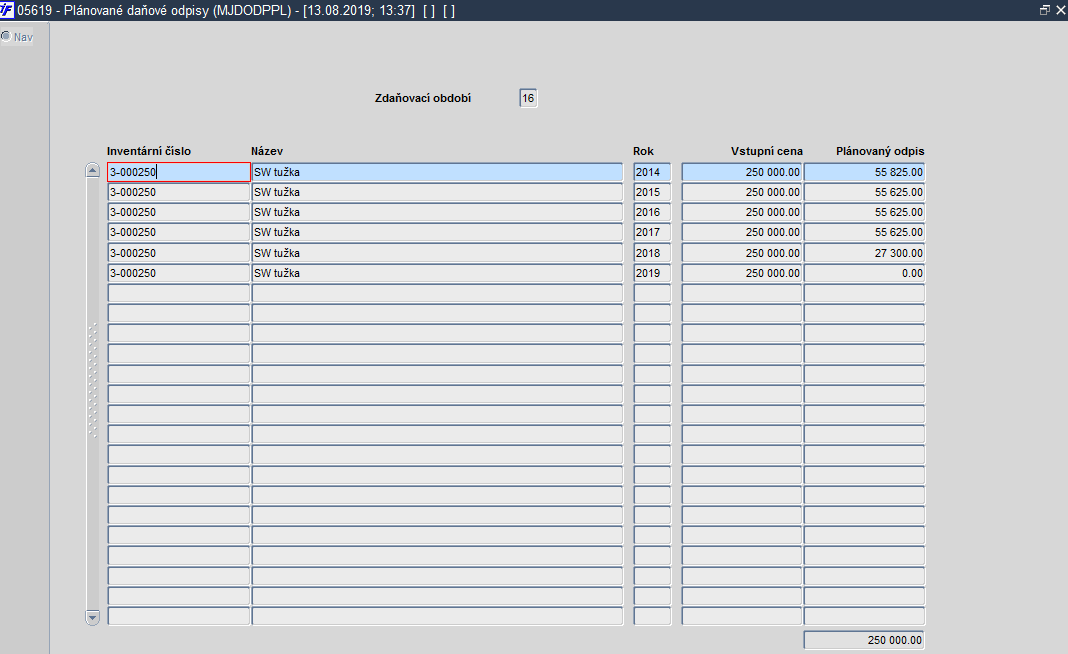Click Vstupní cena 250 000.00 in 2018 row

[x=742, y=253]
